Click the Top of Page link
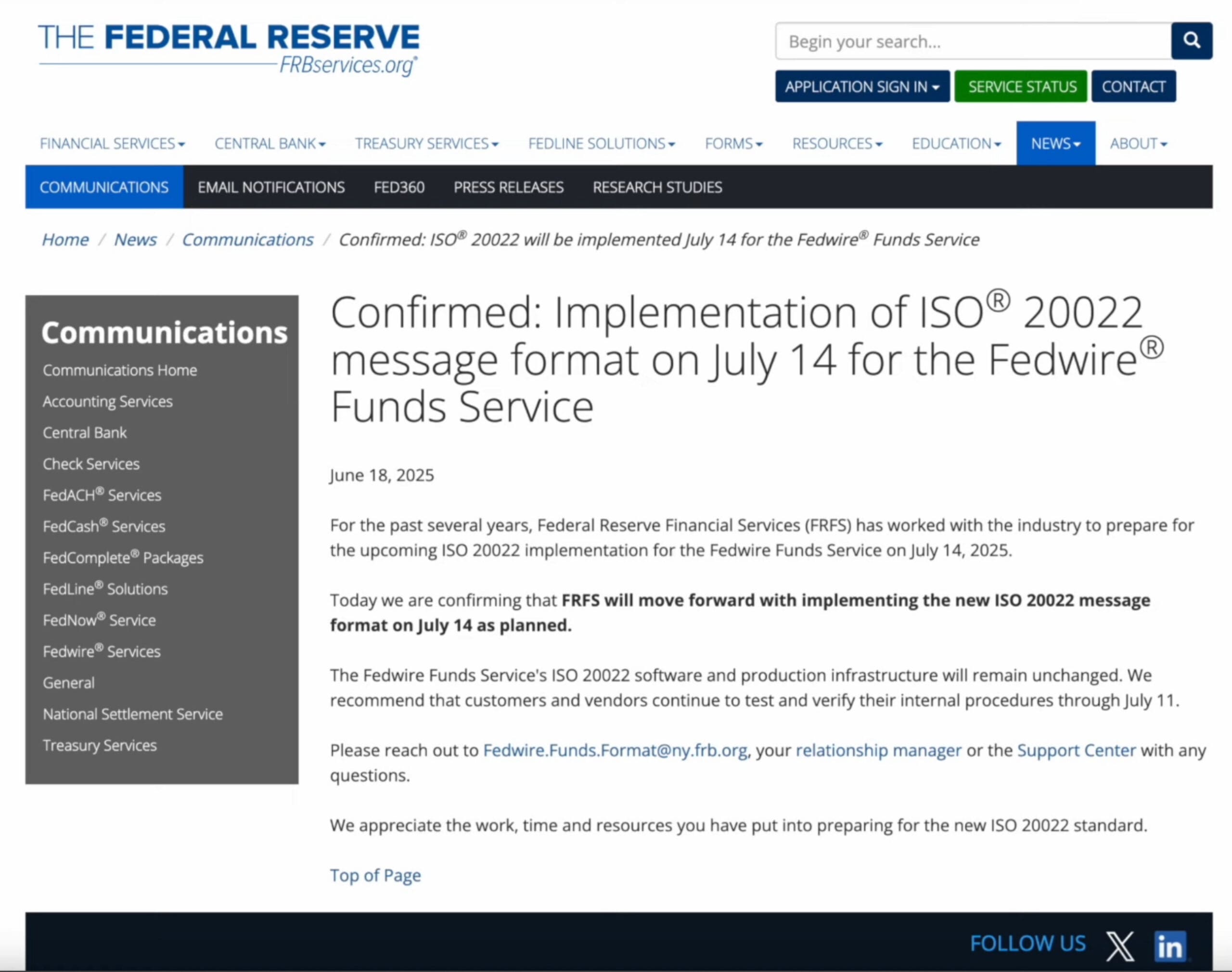1232x972 pixels. pyautogui.click(x=375, y=875)
